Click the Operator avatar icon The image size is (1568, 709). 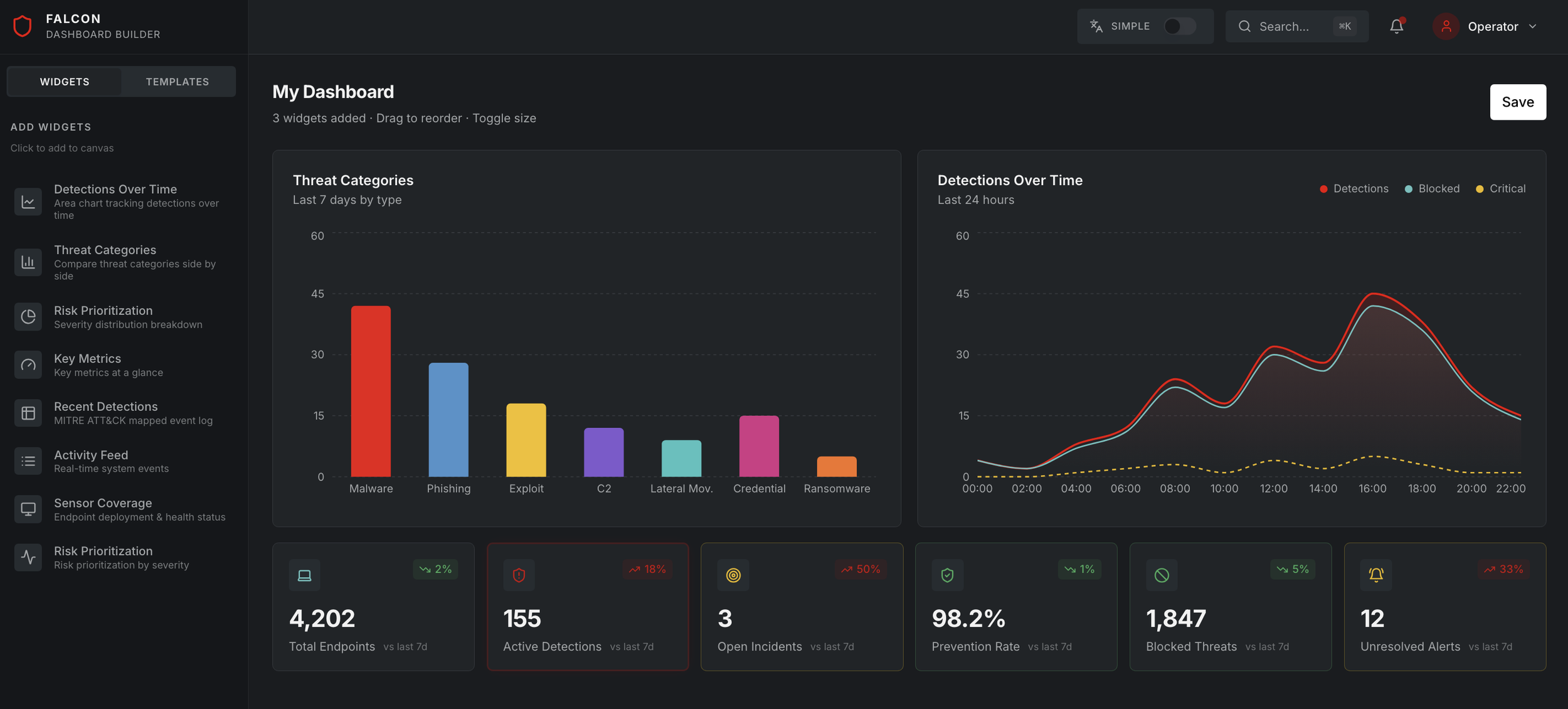tap(1446, 26)
